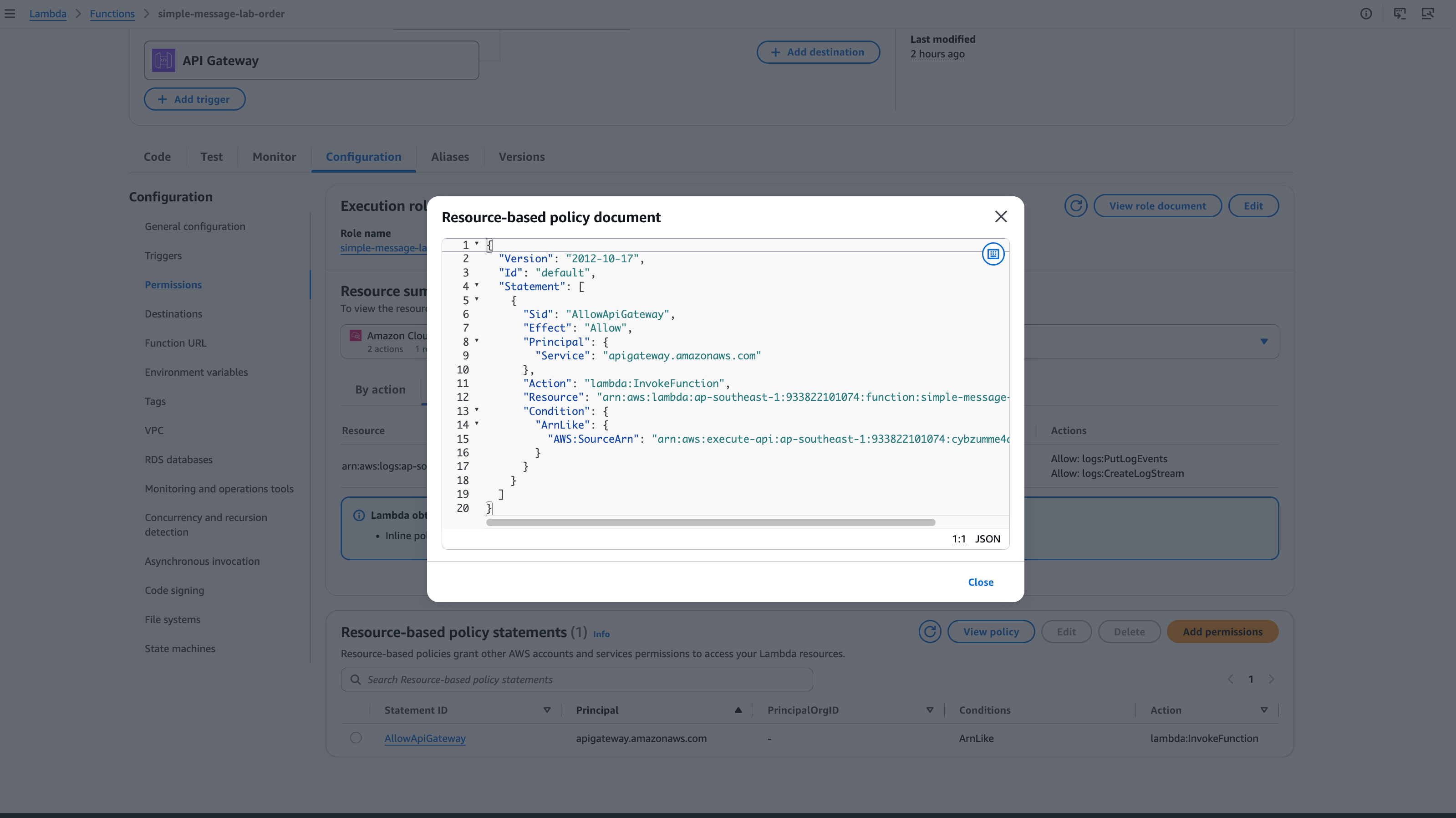The width and height of the screenshot is (1456, 818).
Task: Open RDS databases settings
Action: pos(178,460)
